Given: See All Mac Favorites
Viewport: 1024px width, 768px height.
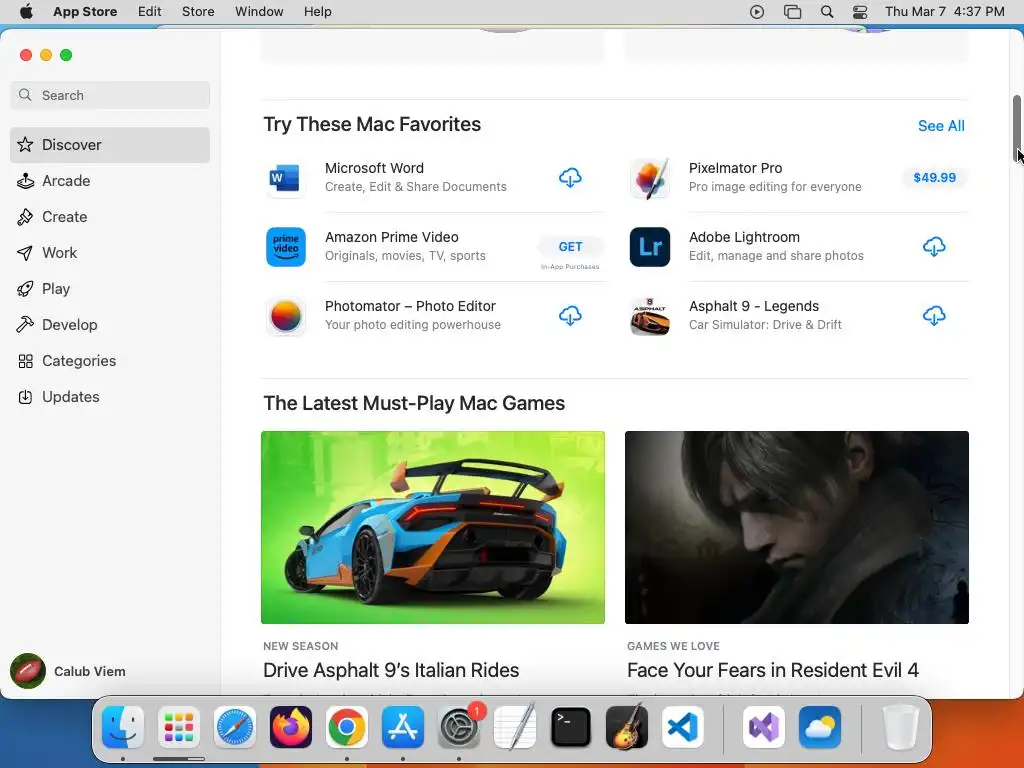Looking at the screenshot, I should pos(941,126).
